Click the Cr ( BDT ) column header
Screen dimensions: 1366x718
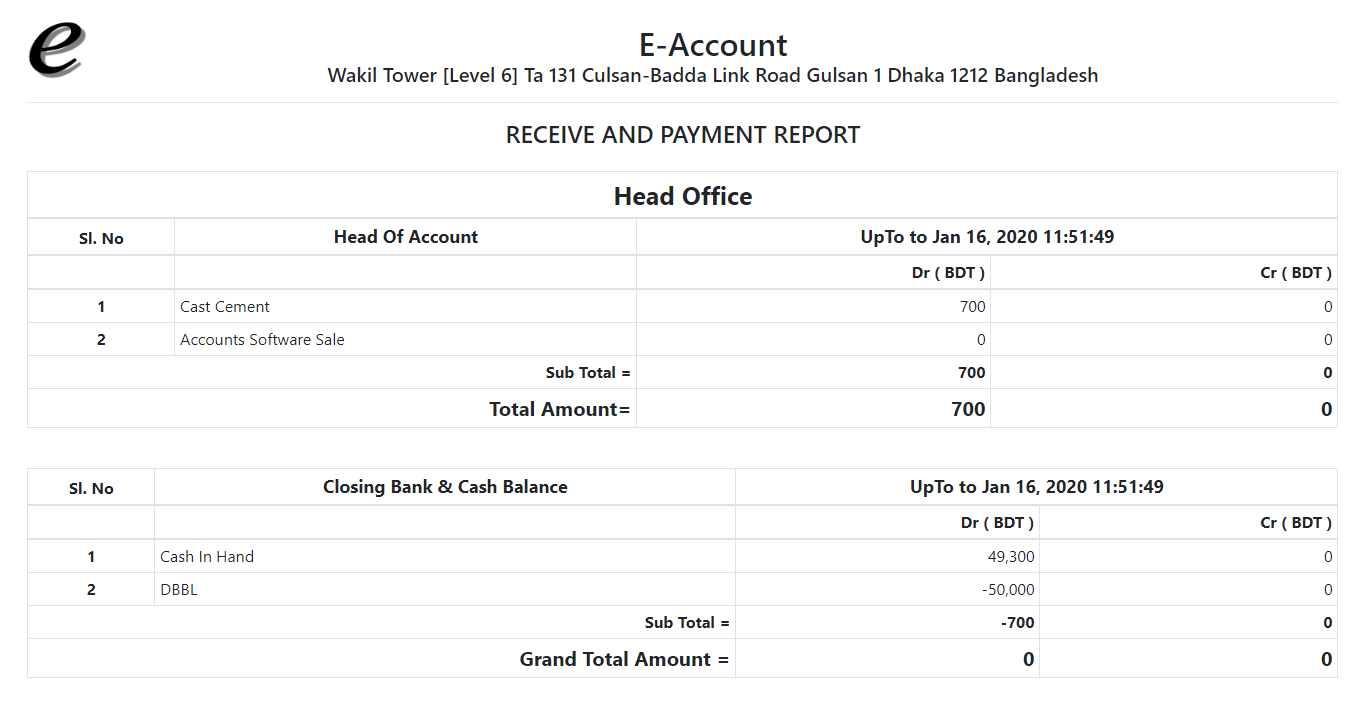tap(1299, 272)
